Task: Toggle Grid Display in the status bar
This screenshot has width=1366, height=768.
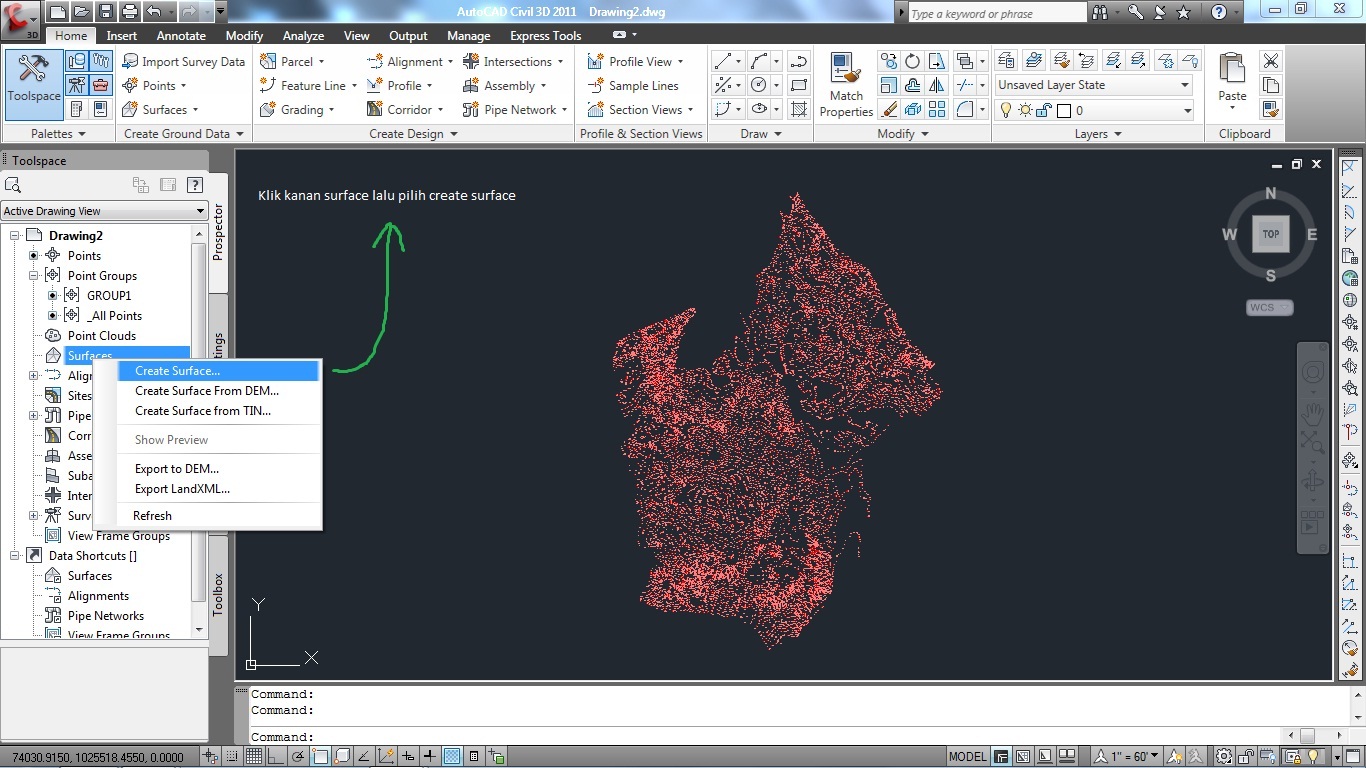Action: click(253, 755)
